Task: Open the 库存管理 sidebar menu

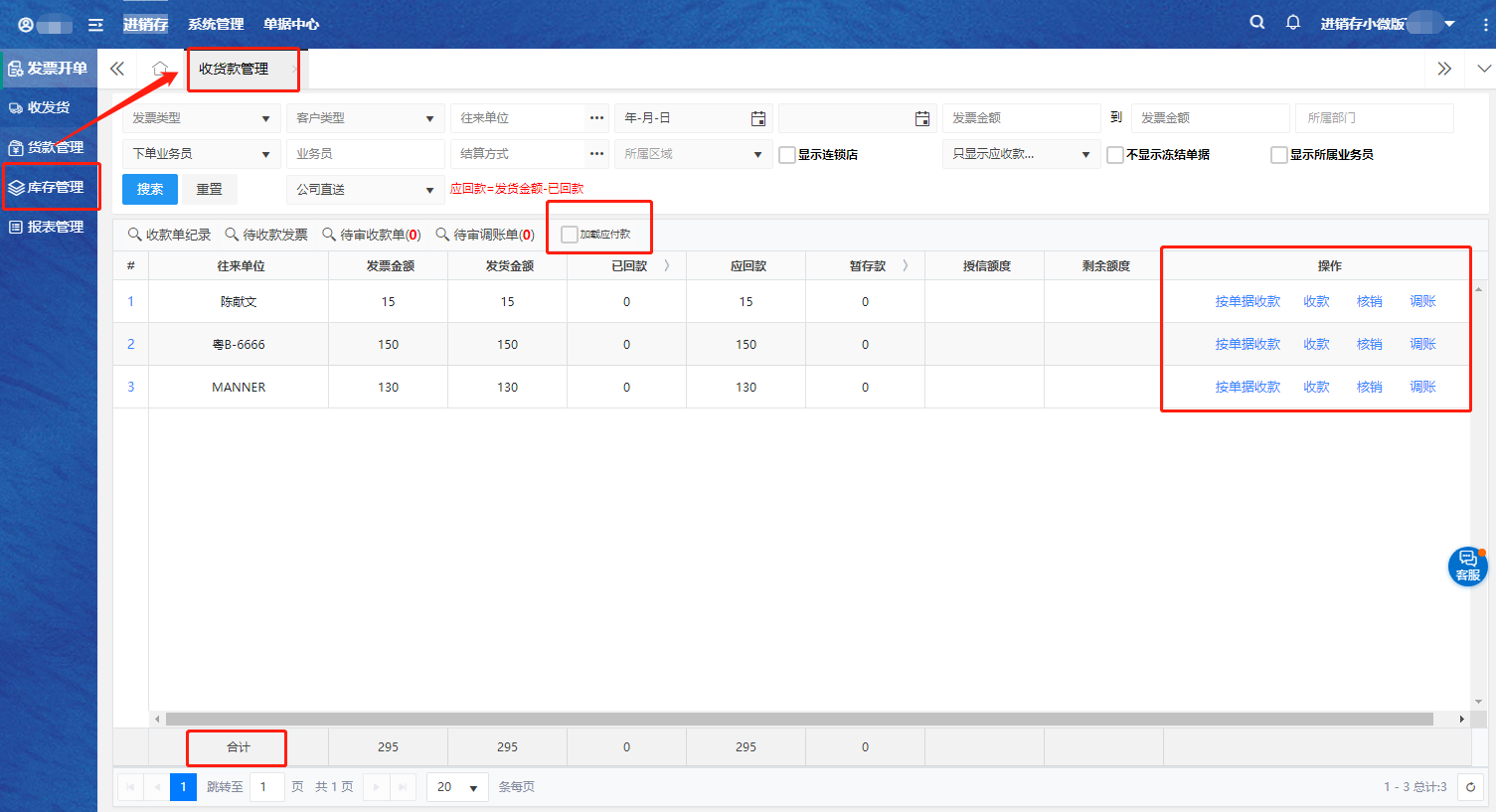Action: click(x=50, y=187)
